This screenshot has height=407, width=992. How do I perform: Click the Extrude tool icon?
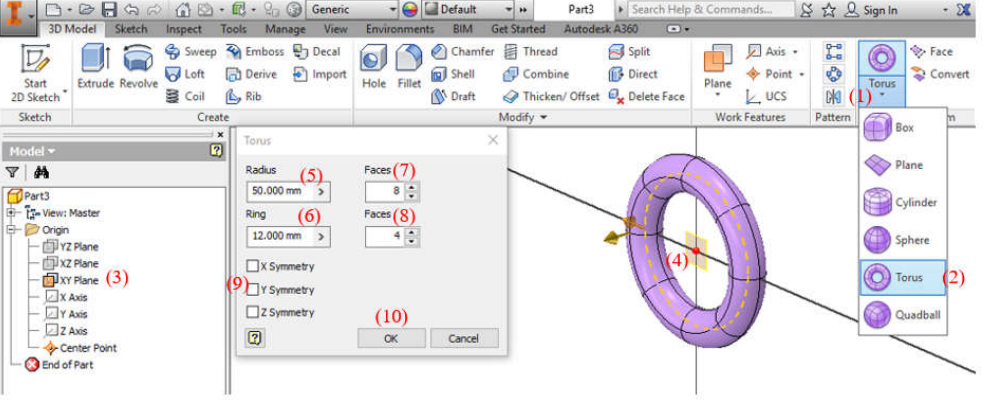[96, 68]
